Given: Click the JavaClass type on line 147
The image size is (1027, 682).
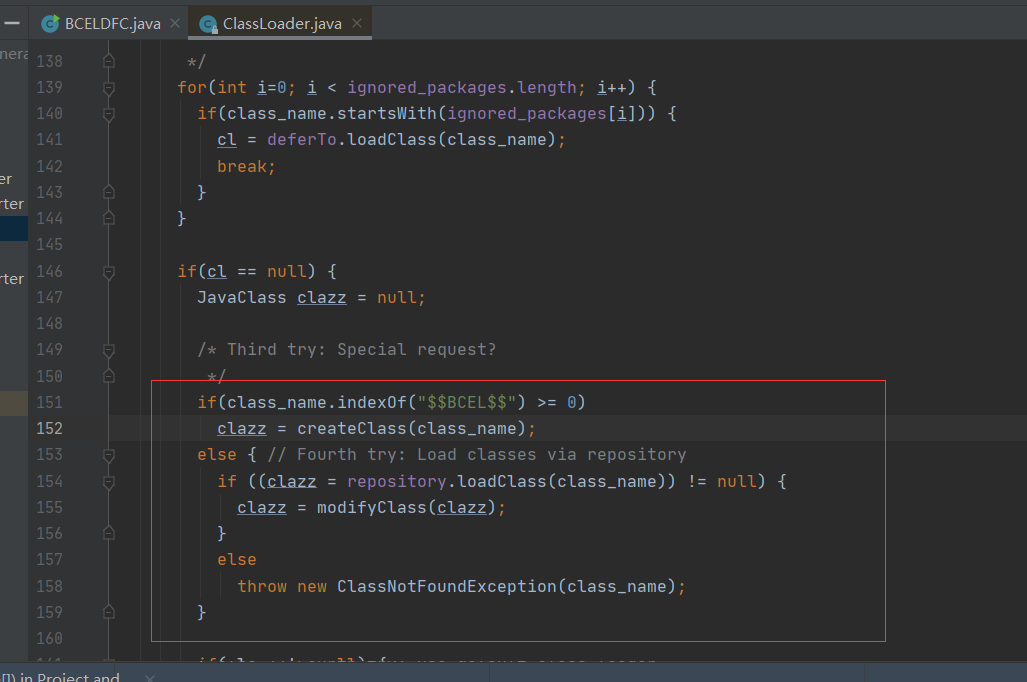Looking at the screenshot, I should [242, 297].
